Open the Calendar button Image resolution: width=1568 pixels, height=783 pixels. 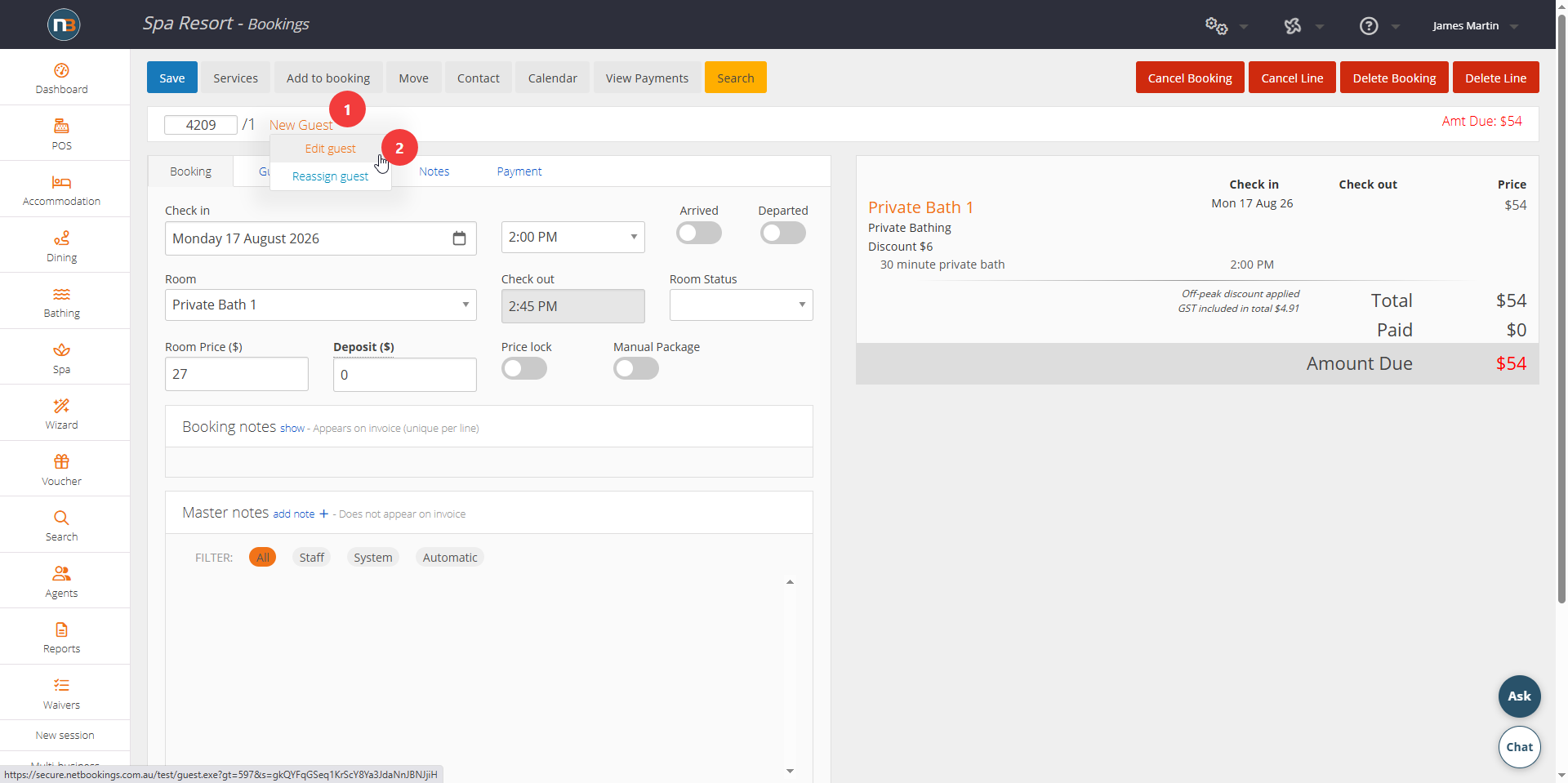coord(552,78)
